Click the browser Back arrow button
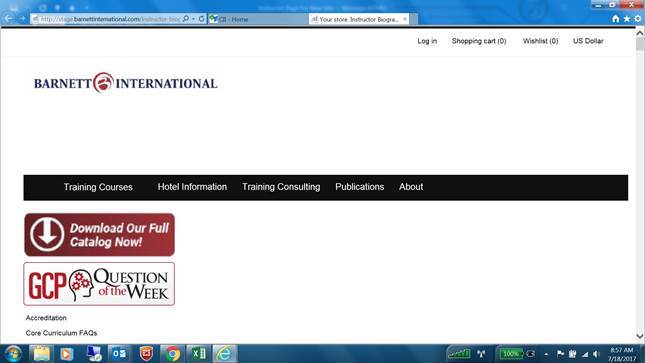Image resolution: width=645 pixels, height=363 pixels. tap(9, 19)
